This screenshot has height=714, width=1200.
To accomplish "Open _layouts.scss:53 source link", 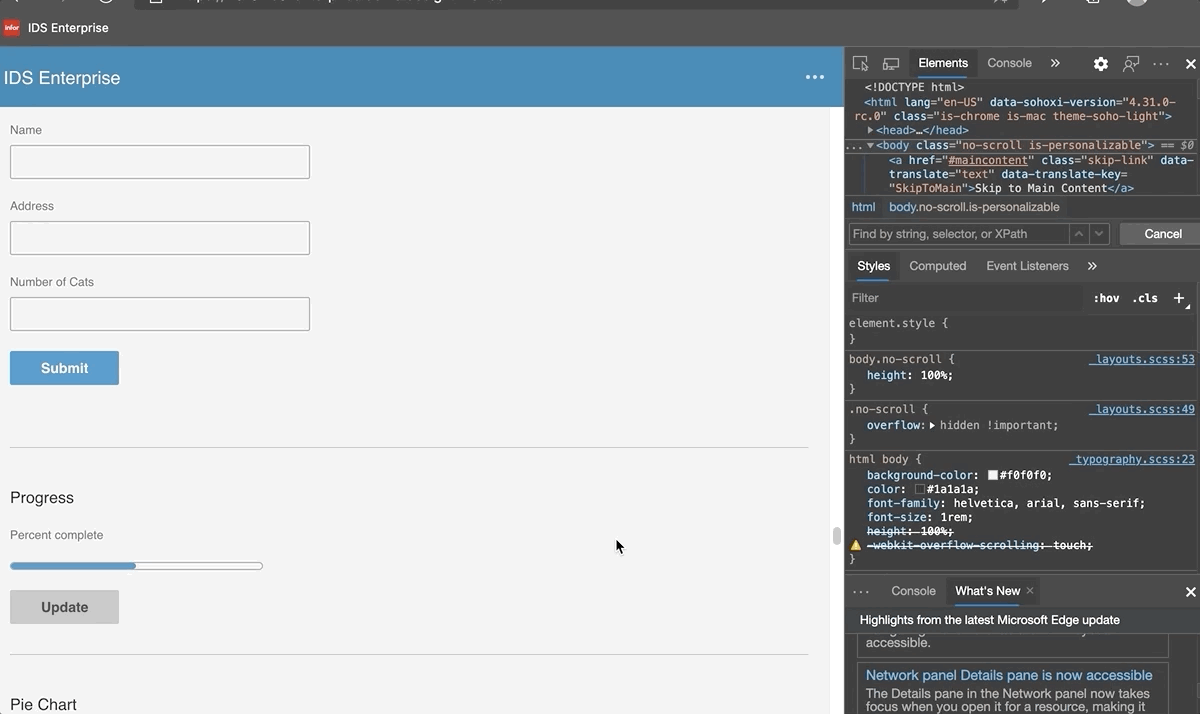I will [1142, 359].
